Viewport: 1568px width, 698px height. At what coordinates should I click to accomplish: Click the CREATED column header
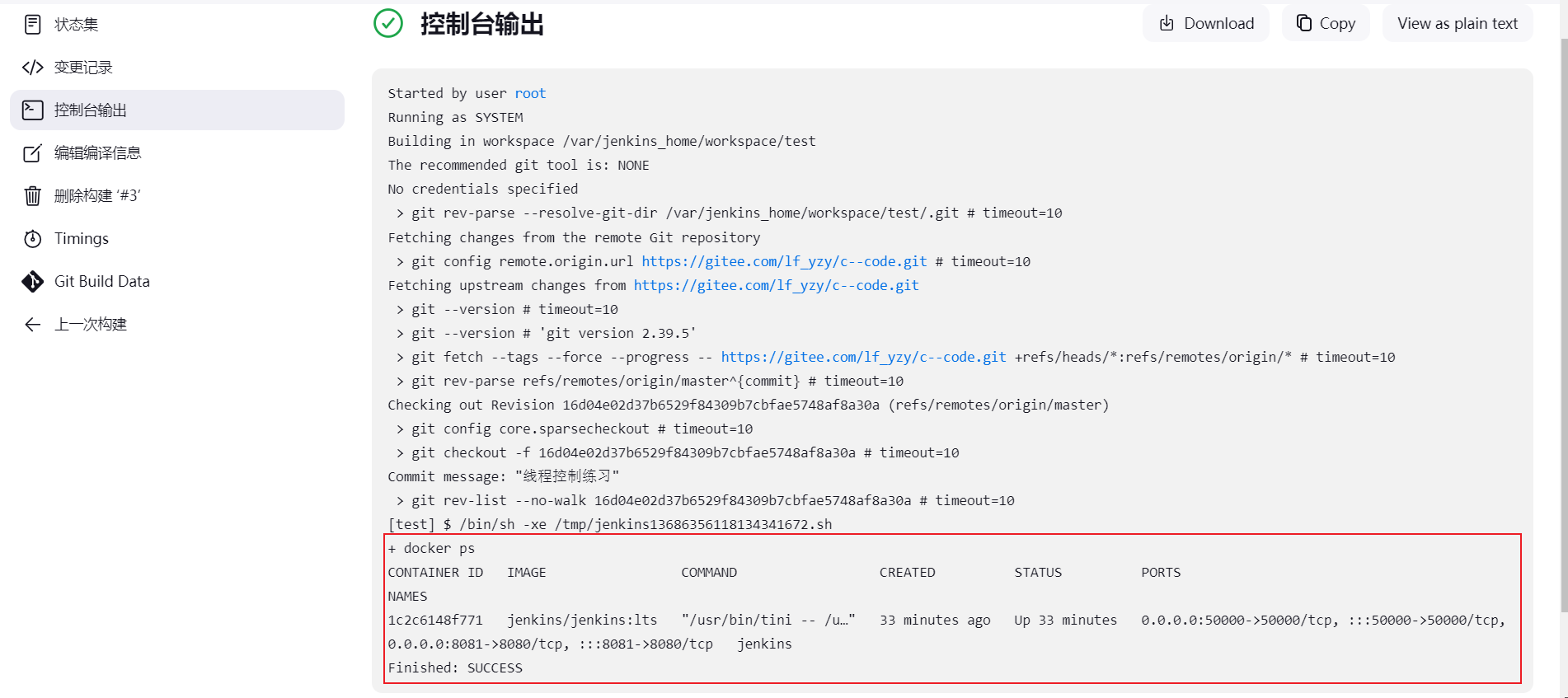(x=907, y=573)
